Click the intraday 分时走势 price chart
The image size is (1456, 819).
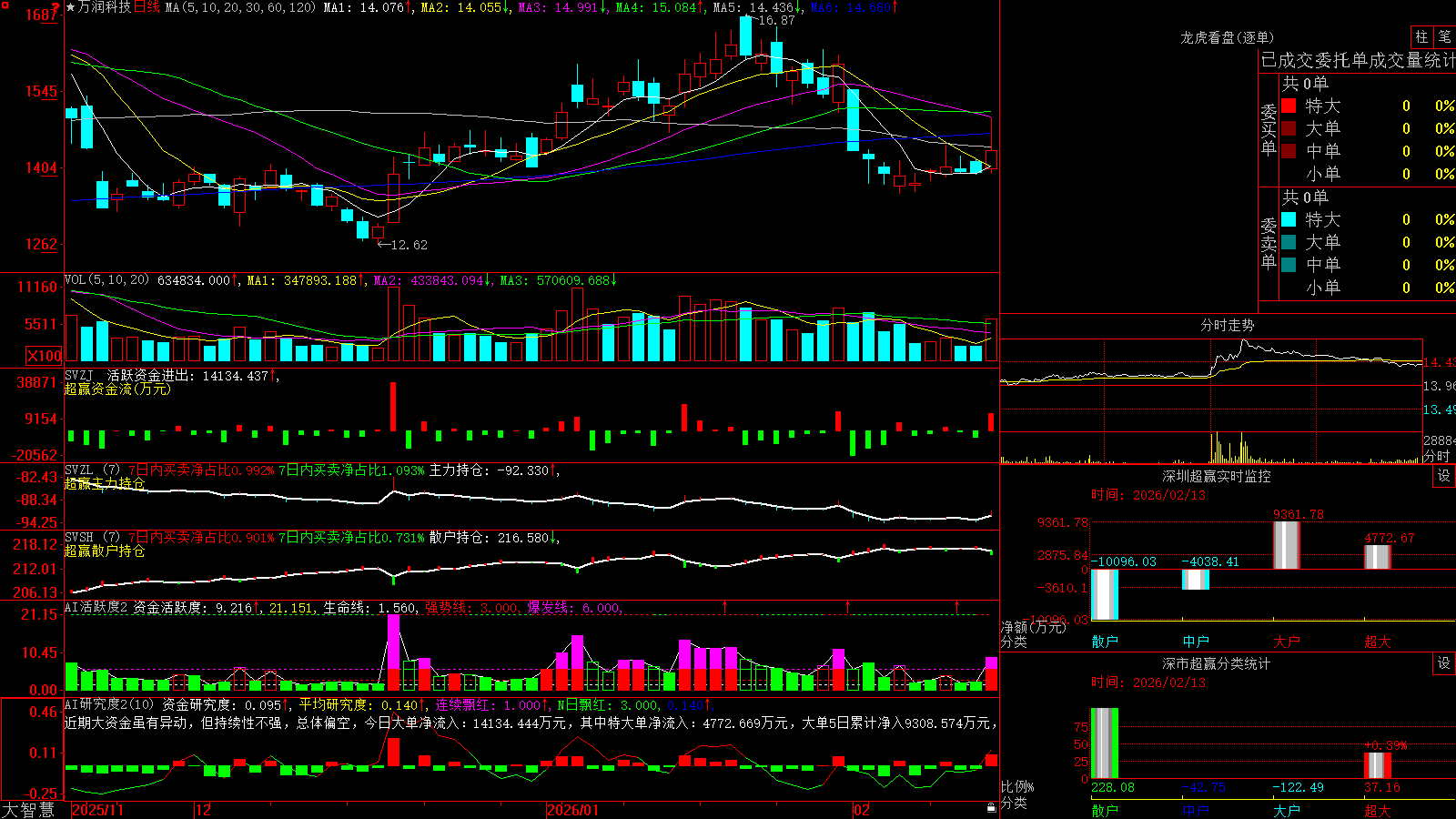(1211, 384)
